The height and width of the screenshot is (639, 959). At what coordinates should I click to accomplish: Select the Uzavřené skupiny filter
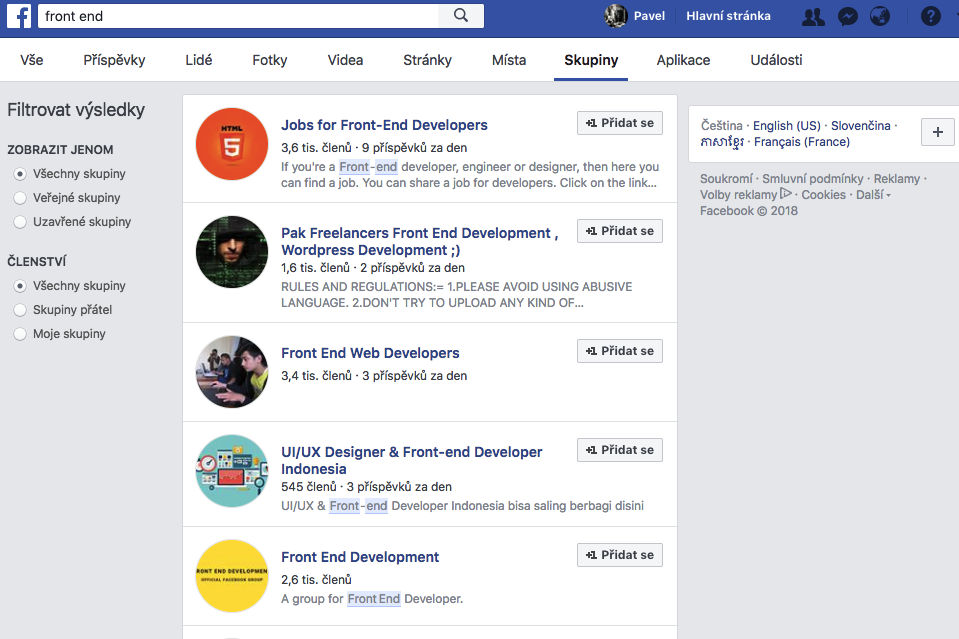point(20,222)
